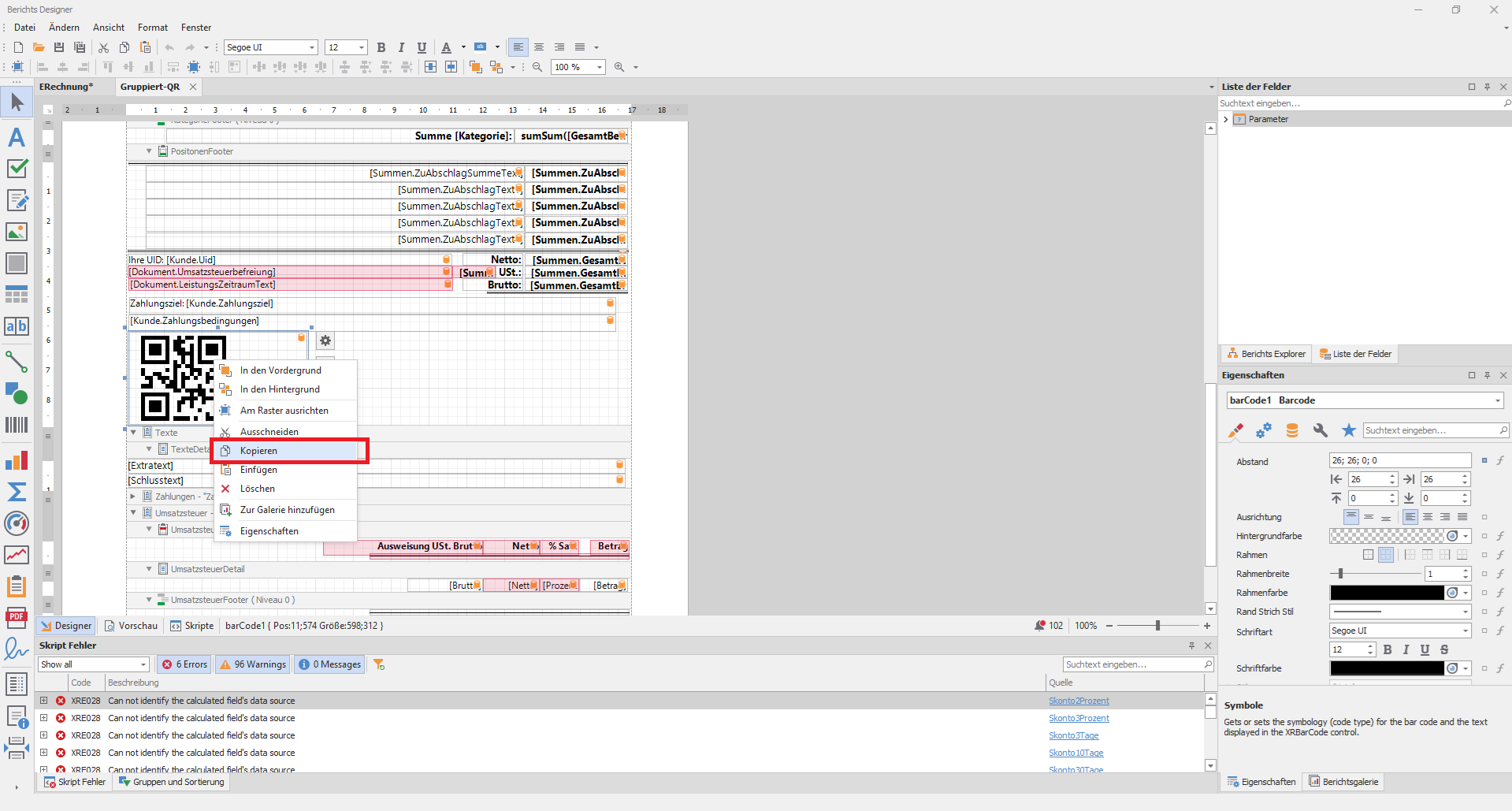Toggle bold formatting in the top toolbar

381,47
